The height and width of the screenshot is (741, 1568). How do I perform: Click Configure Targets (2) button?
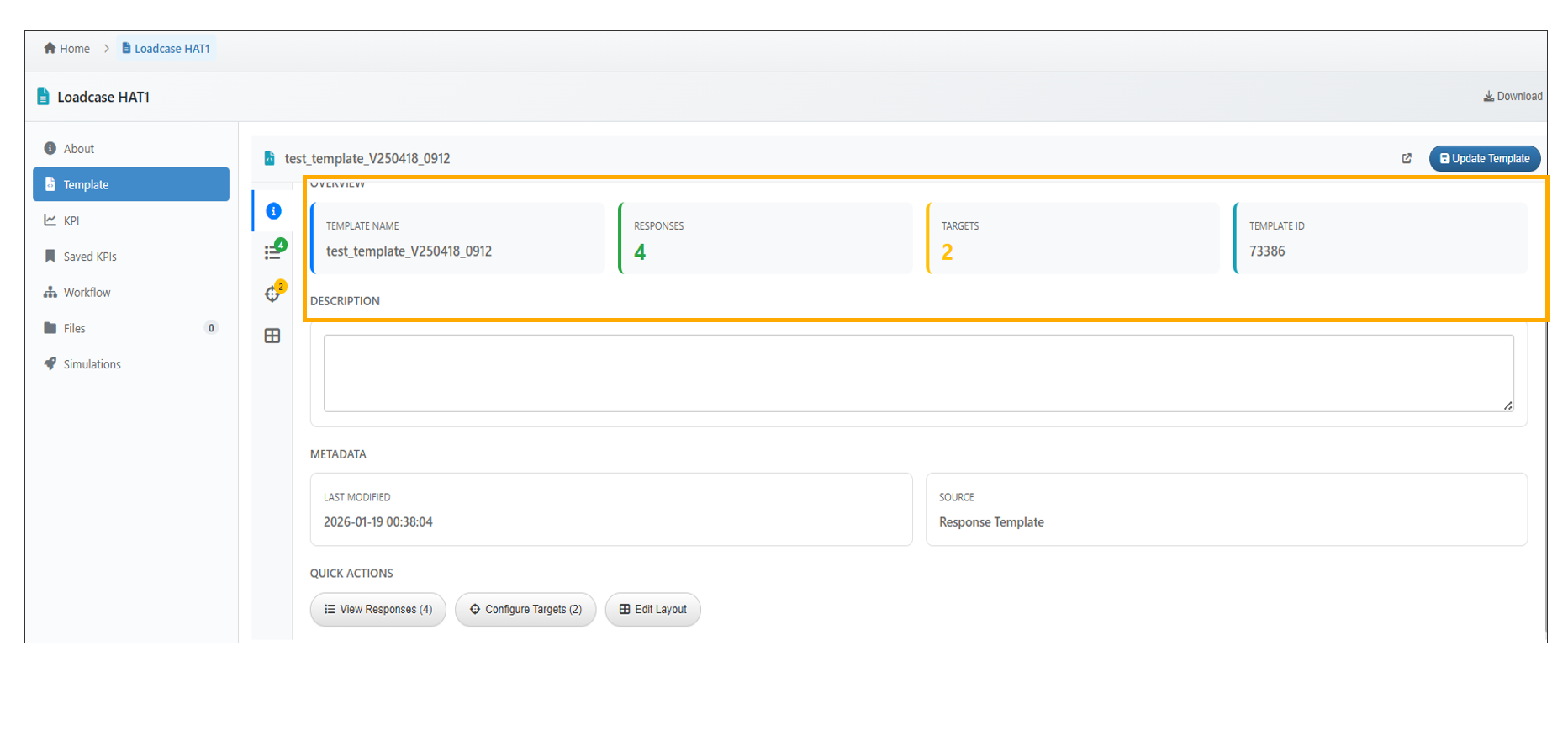click(525, 610)
